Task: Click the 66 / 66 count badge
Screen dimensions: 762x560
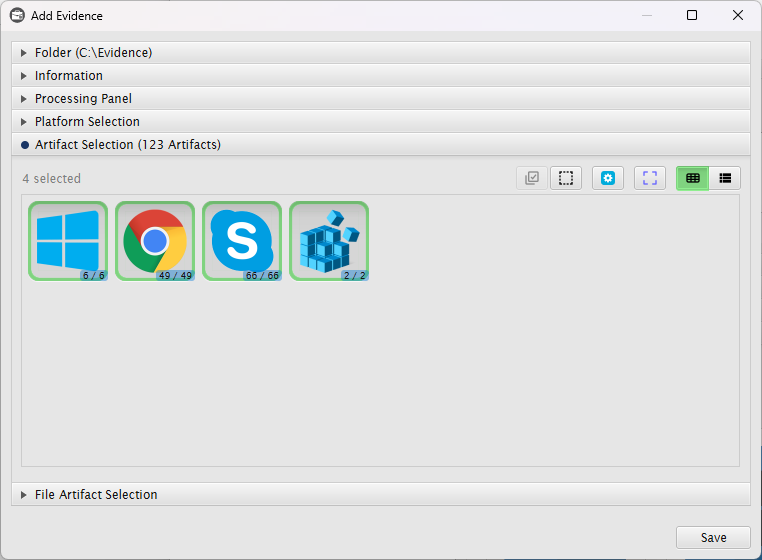Action: pyautogui.click(x=262, y=276)
